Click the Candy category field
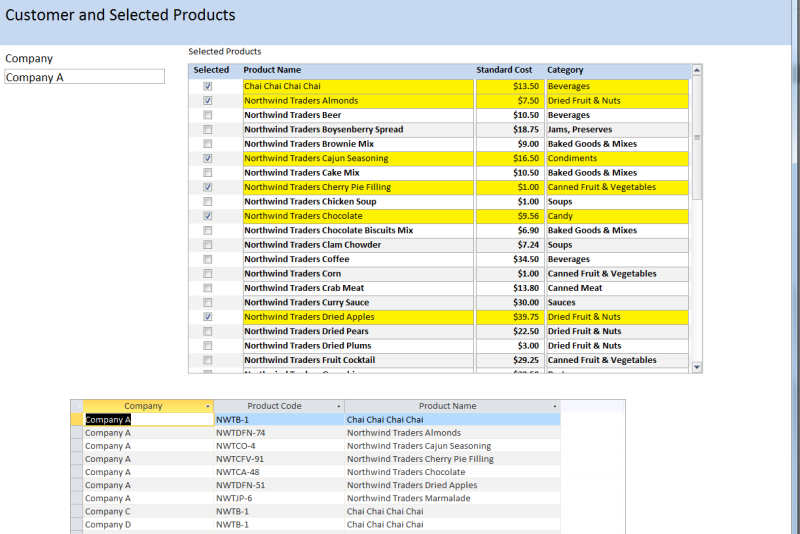This screenshot has width=800, height=534. point(617,216)
